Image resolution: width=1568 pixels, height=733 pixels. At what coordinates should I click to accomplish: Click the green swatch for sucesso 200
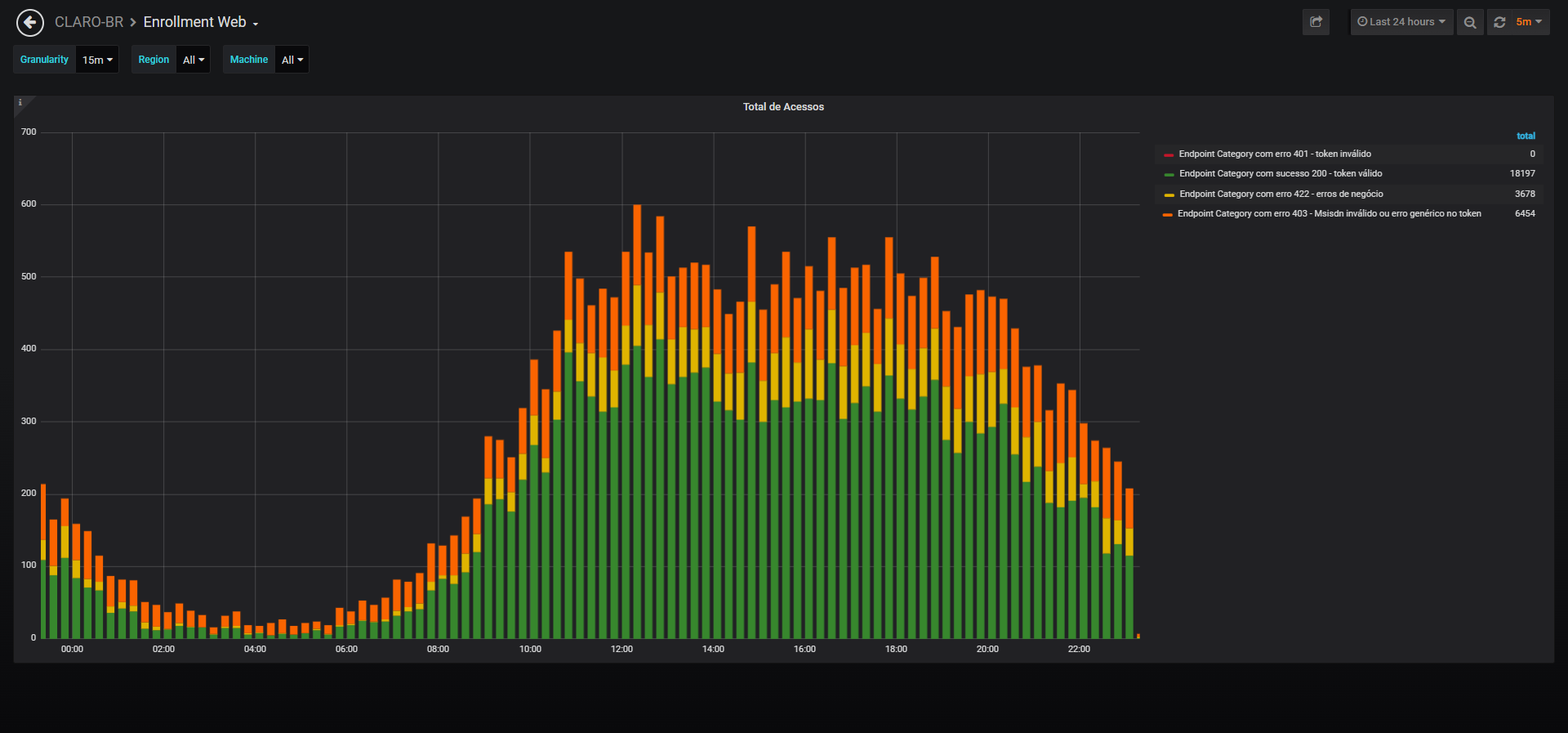coord(1169,174)
